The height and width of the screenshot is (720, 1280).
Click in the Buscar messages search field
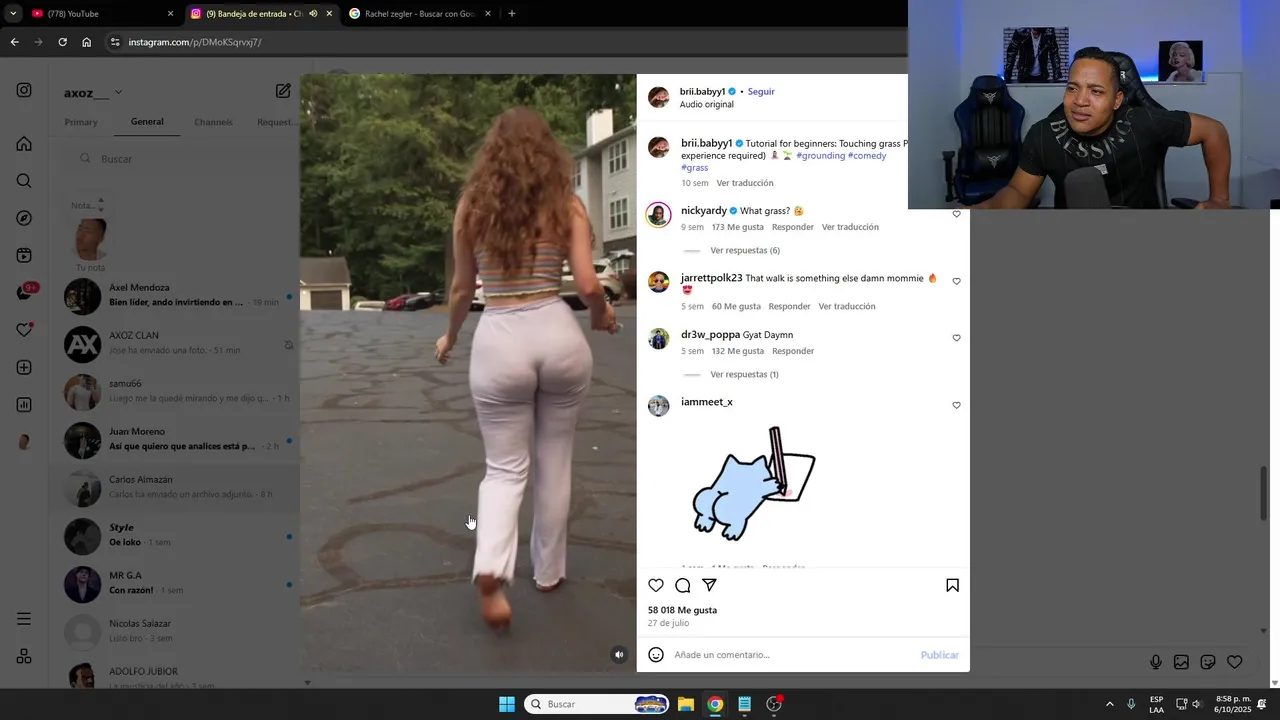coord(176,159)
